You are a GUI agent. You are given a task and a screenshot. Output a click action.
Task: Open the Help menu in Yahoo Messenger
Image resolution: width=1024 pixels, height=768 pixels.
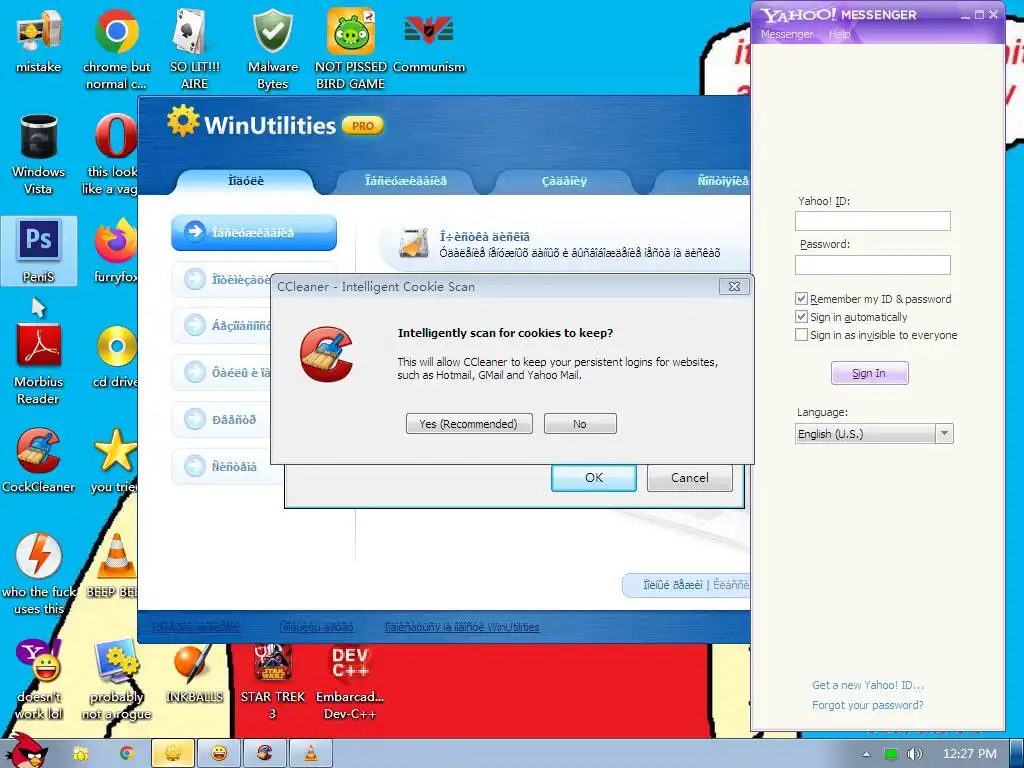[x=839, y=34]
